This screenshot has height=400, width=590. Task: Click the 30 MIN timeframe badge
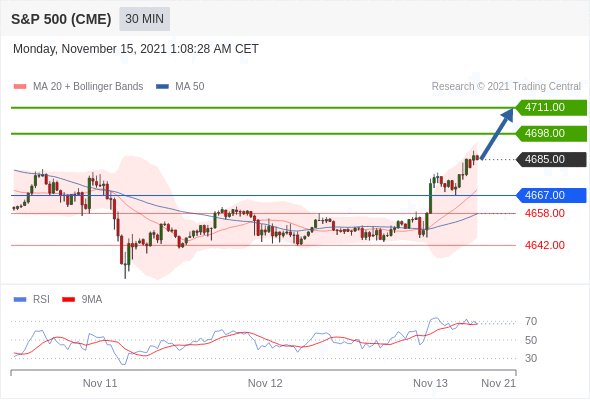click(144, 19)
